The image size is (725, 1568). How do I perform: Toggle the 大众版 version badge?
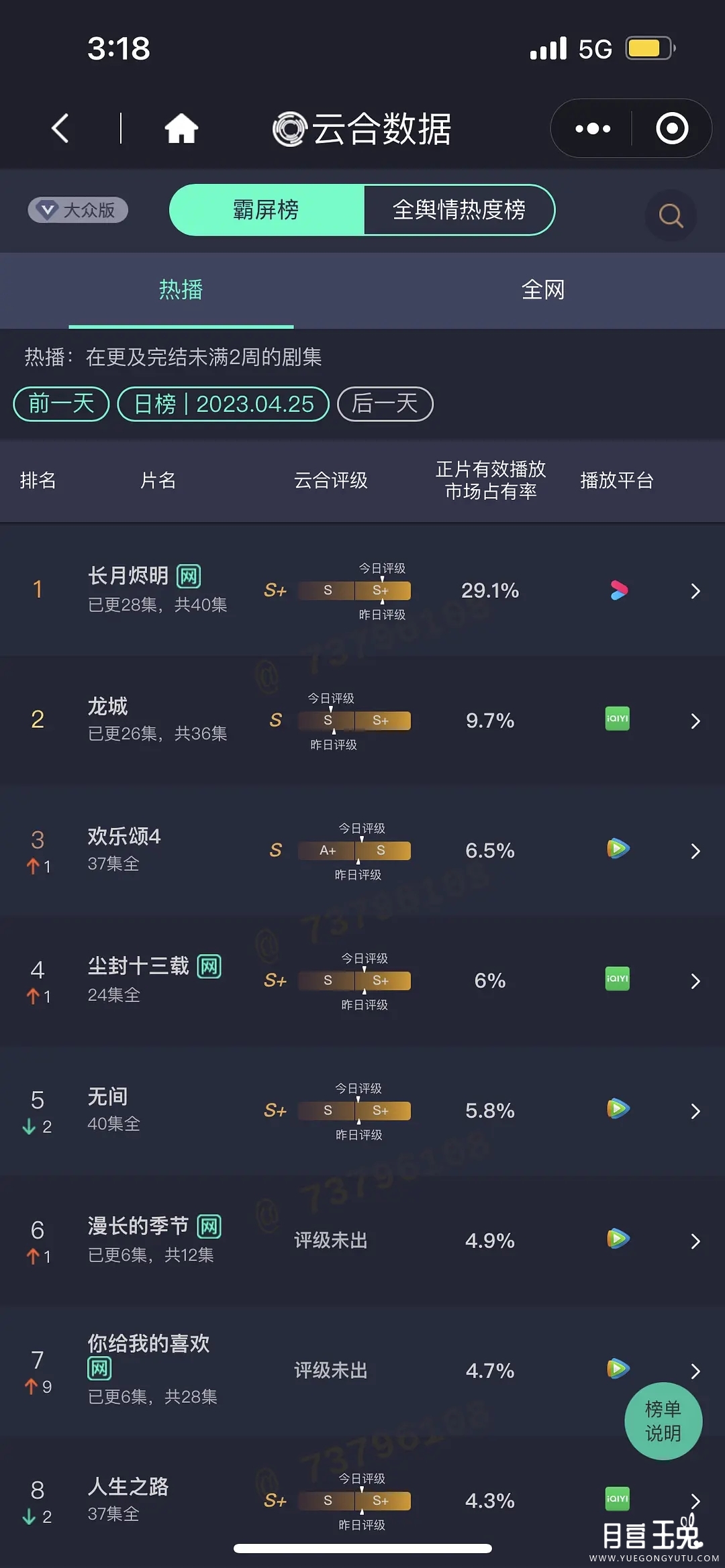pyautogui.click(x=78, y=210)
